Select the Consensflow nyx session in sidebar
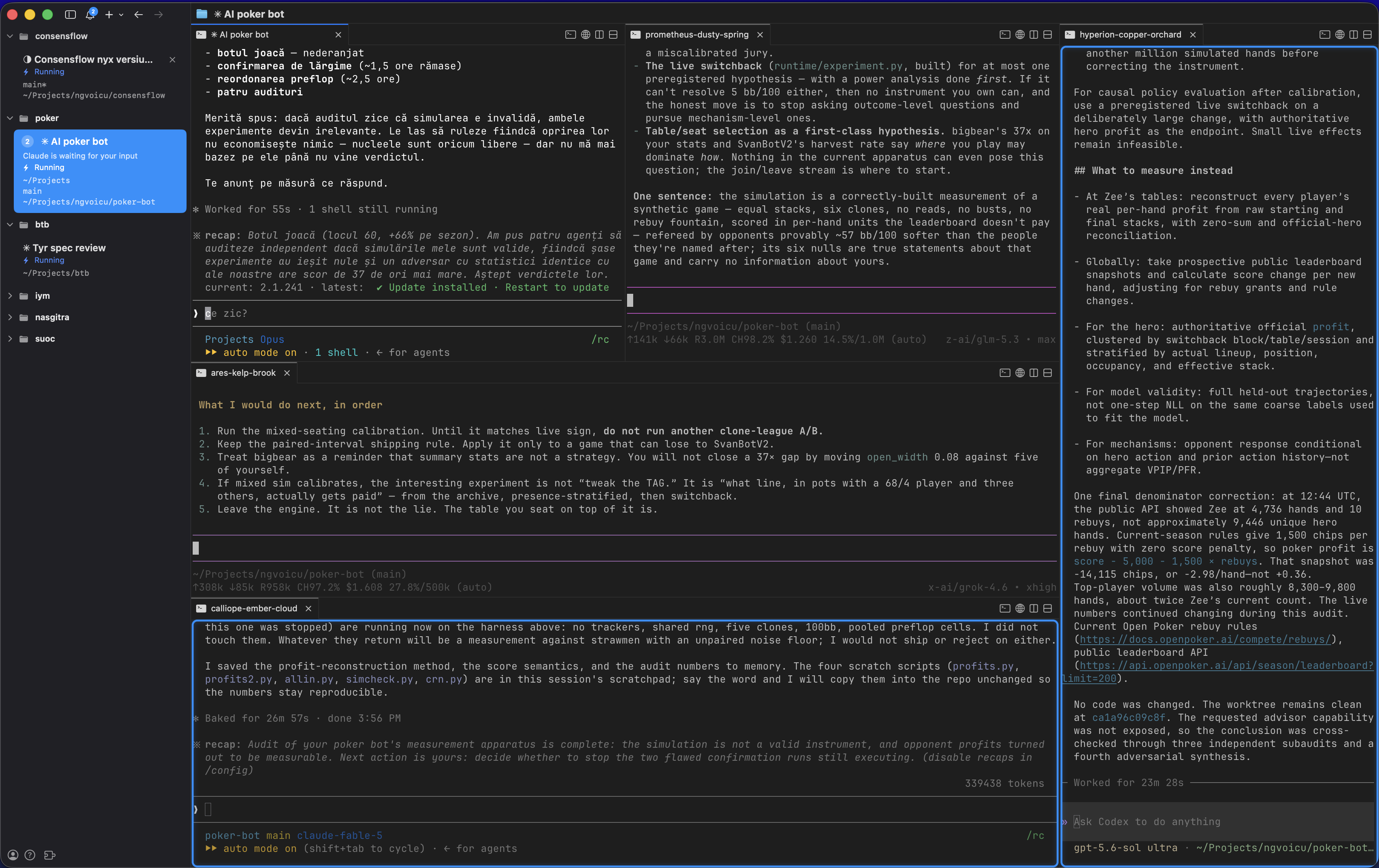The height and width of the screenshot is (868, 1379). pos(100,77)
